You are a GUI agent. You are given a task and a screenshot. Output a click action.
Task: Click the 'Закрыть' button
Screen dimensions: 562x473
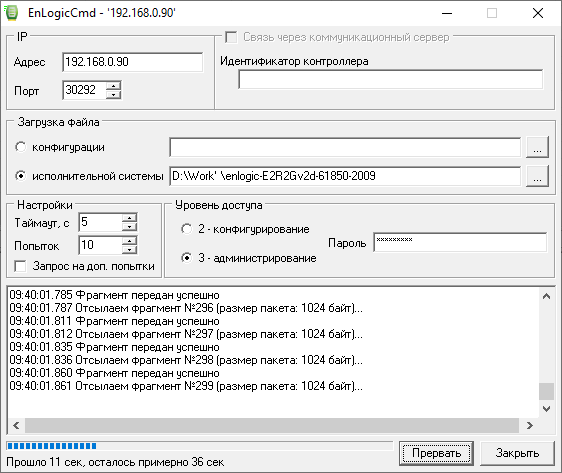[517, 453]
